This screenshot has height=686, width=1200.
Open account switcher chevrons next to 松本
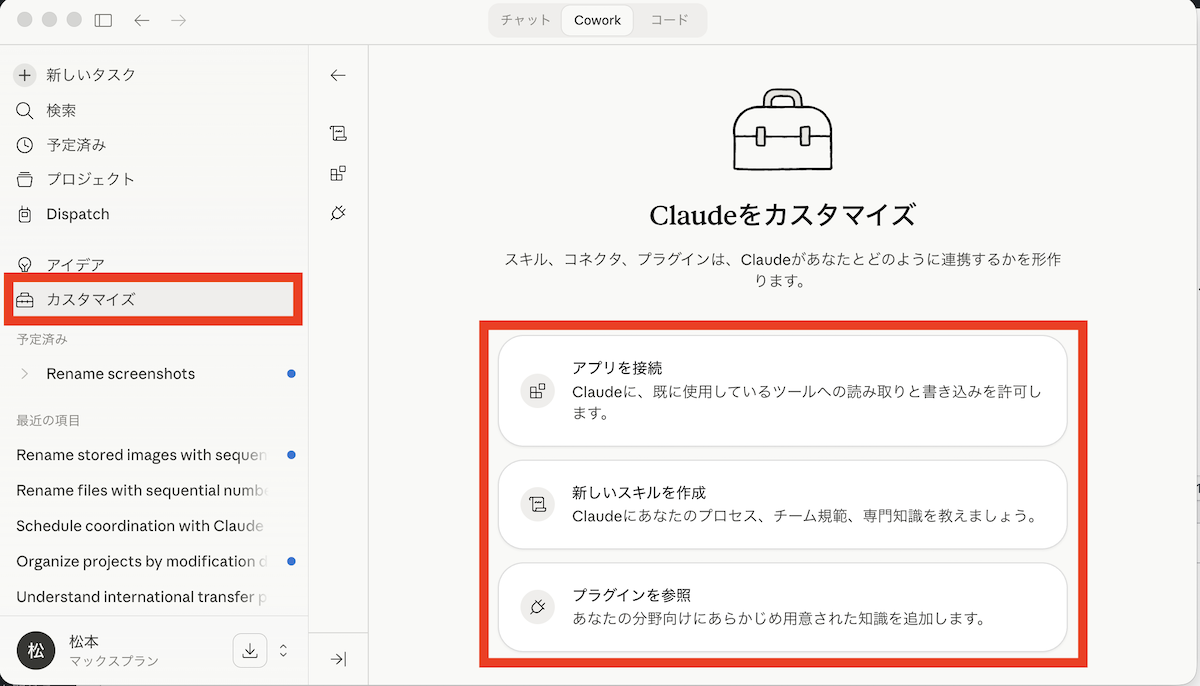(x=283, y=651)
